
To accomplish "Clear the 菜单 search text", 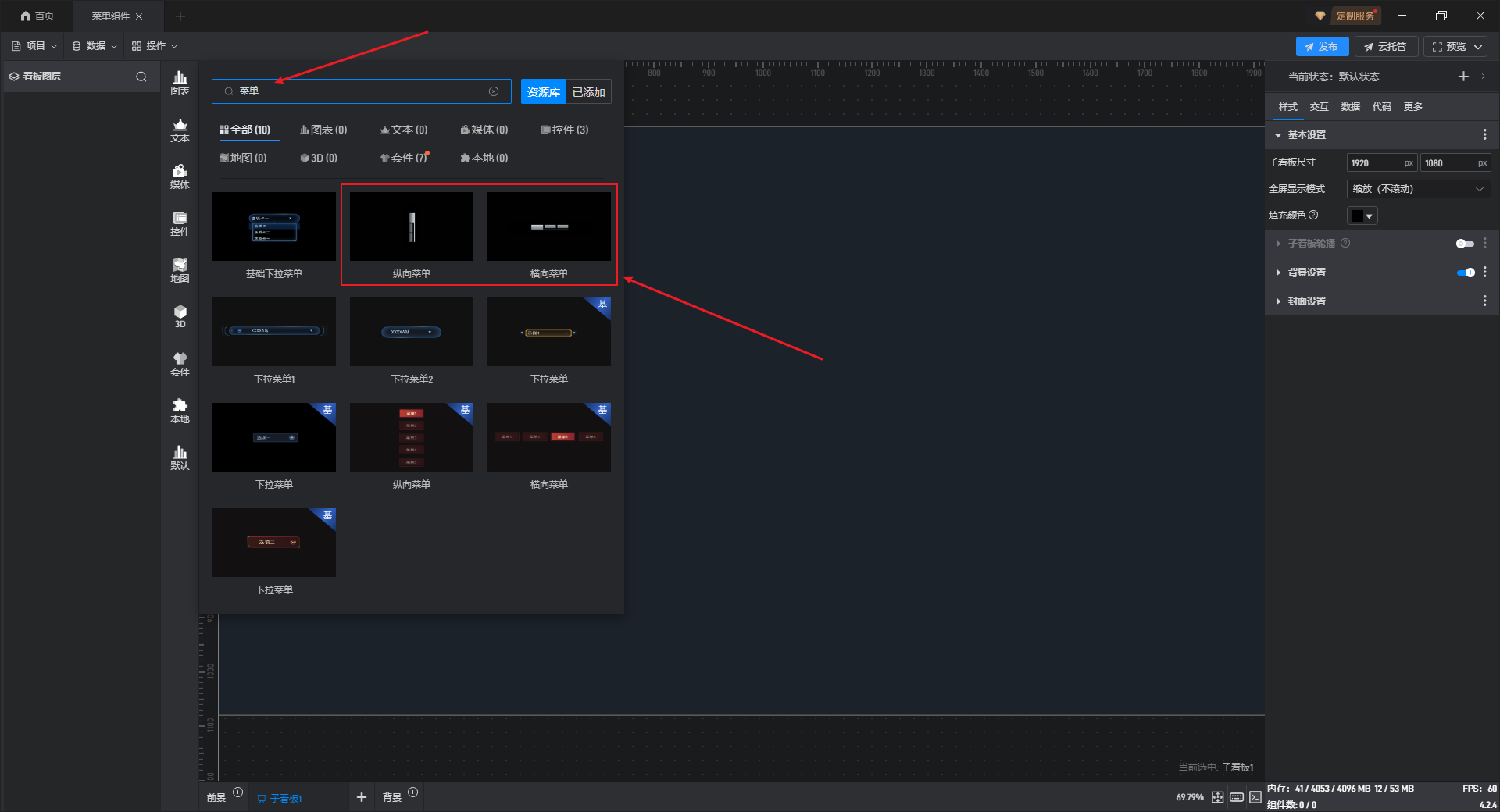I will coord(494,91).
